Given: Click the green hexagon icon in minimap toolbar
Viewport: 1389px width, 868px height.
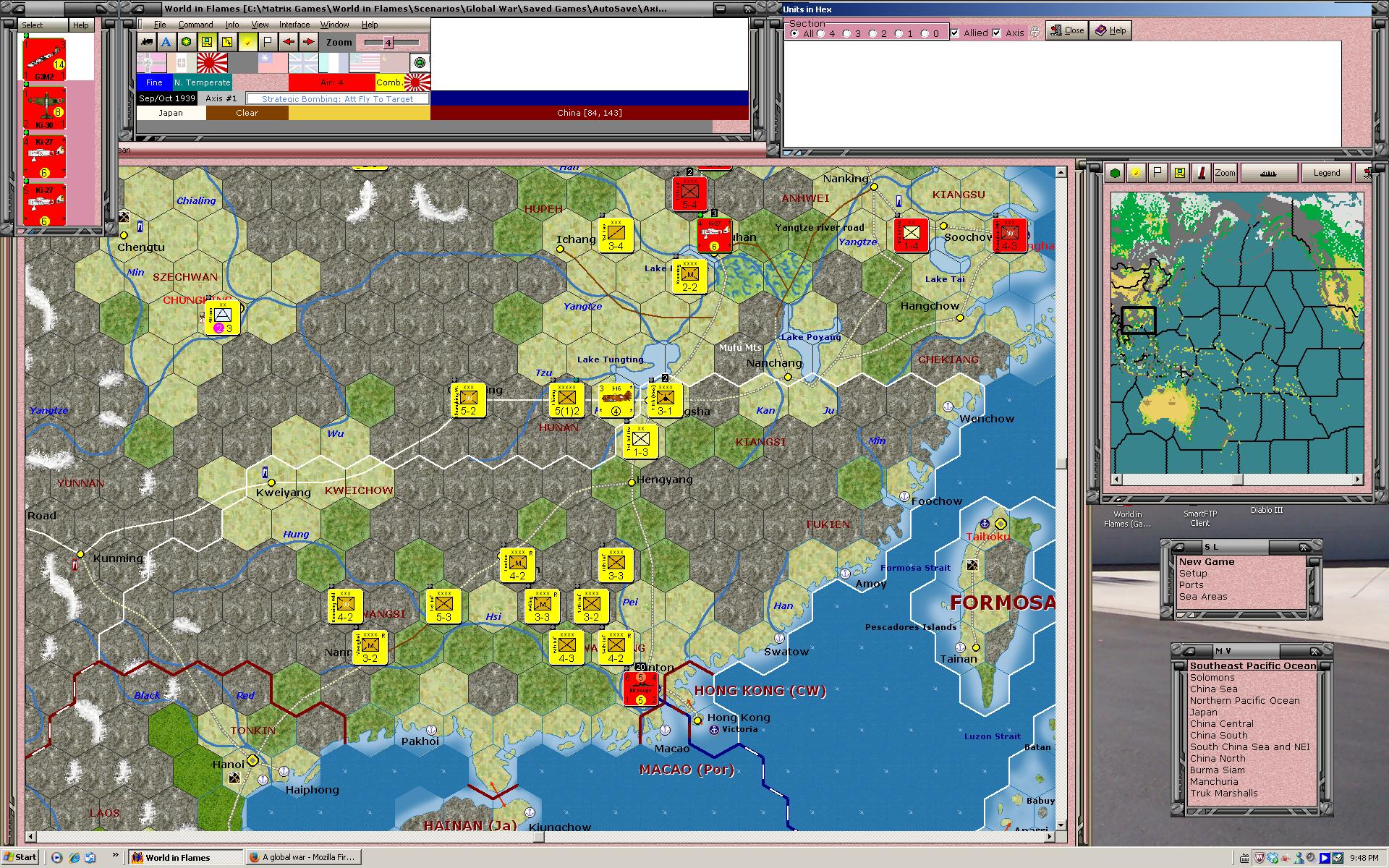Looking at the screenshot, I should (1116, 173).
